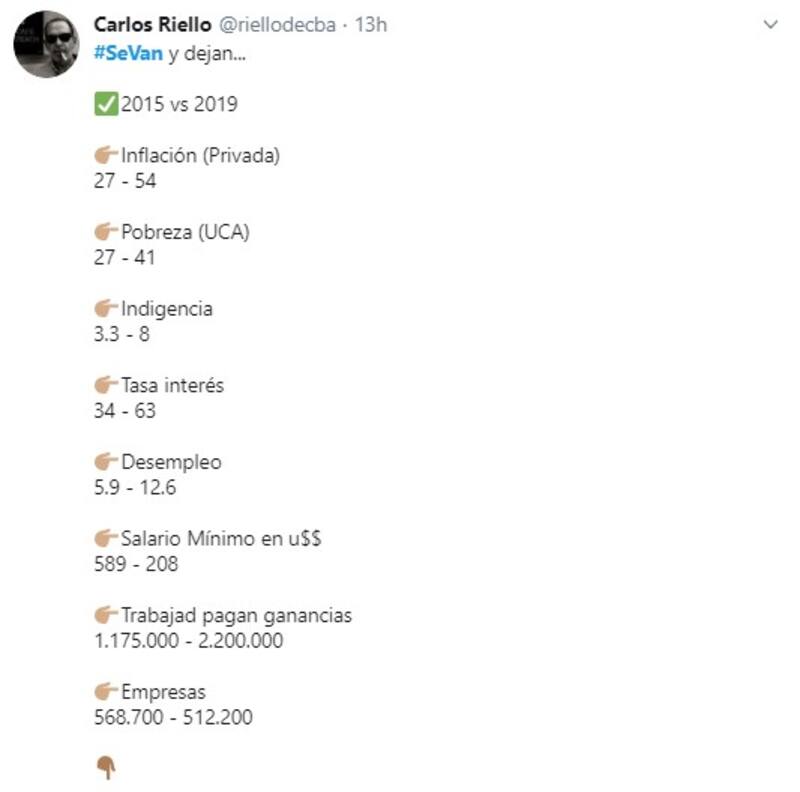The image size is (800, 792).
Task: Click the pointing hand emoji beside Trabajad pagan ganancias
Action: [x=105, y=615]
